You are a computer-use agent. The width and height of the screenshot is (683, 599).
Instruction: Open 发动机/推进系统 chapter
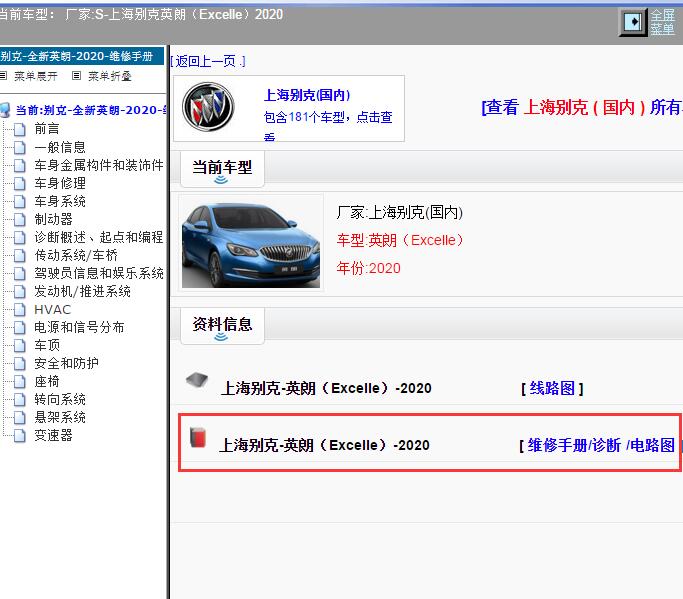82,291
